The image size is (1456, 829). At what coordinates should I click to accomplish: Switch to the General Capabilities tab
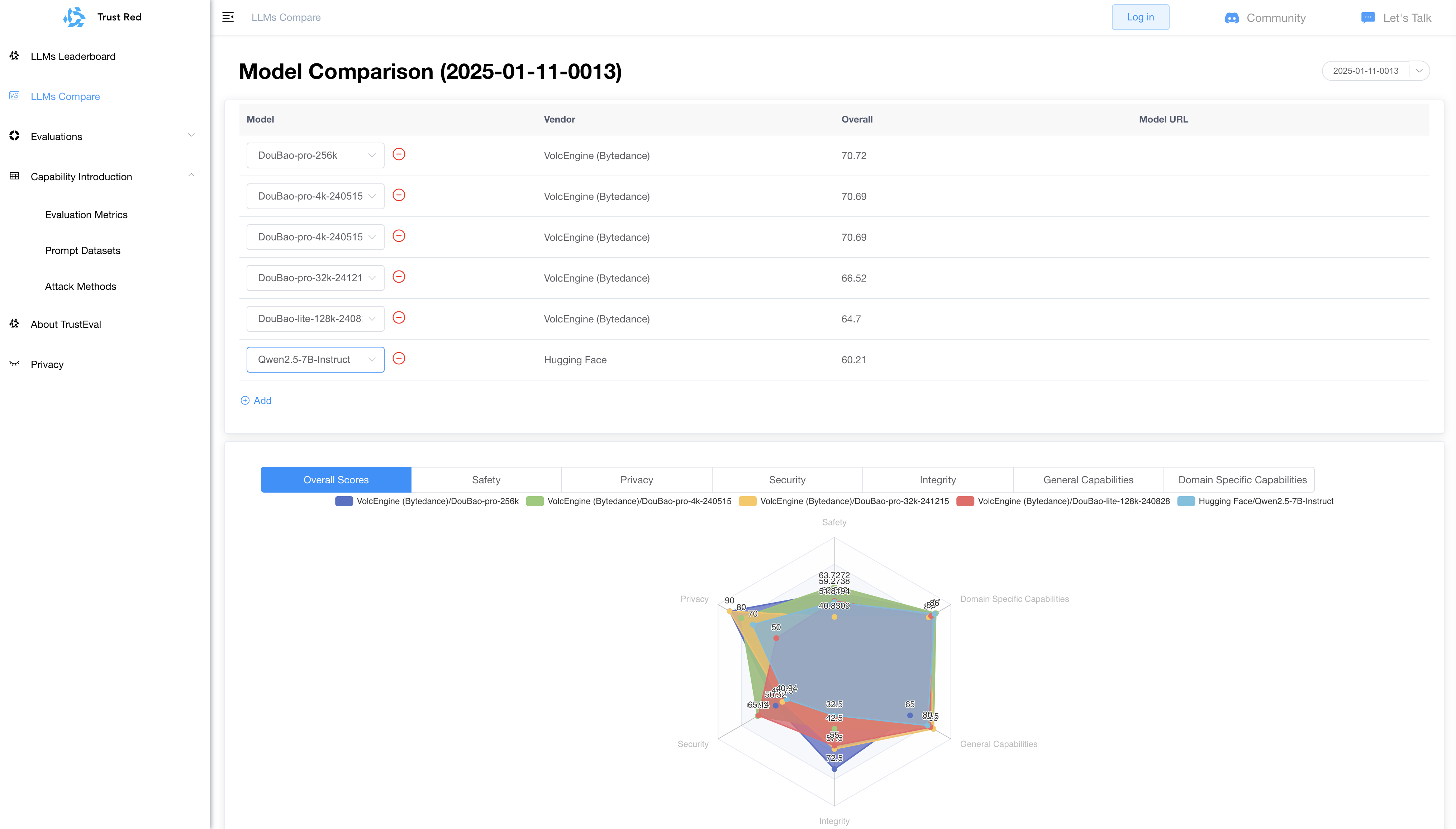1088,479
